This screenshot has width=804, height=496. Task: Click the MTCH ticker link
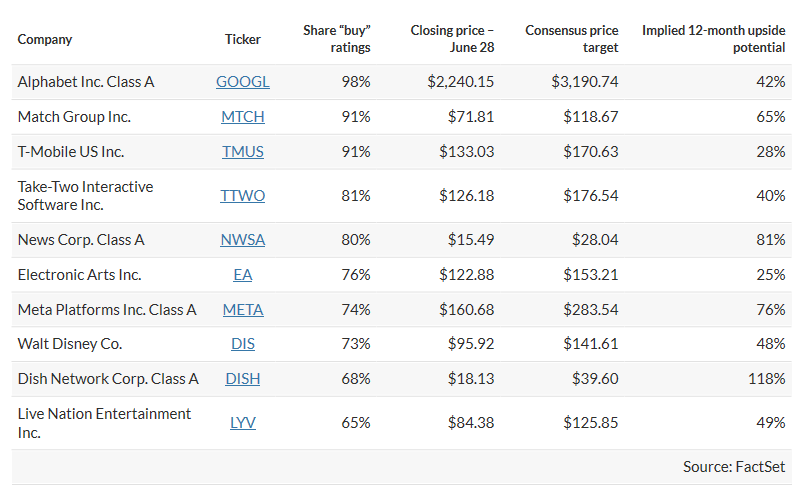(243, 117)
